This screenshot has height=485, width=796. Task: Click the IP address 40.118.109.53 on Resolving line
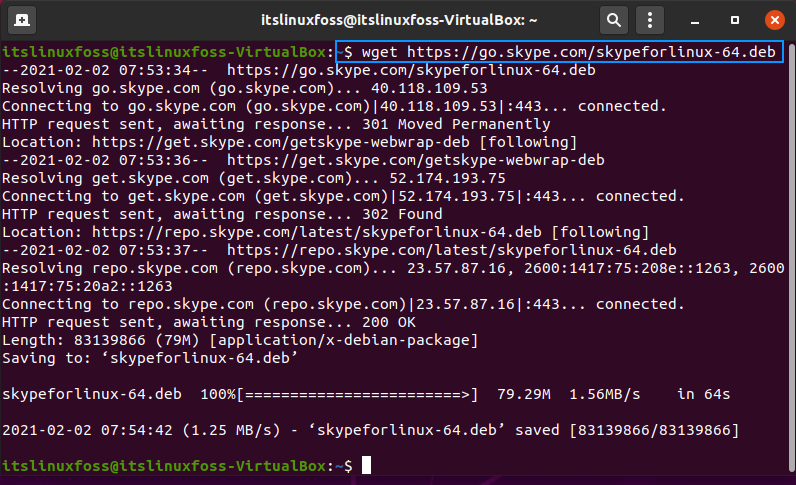429,88
